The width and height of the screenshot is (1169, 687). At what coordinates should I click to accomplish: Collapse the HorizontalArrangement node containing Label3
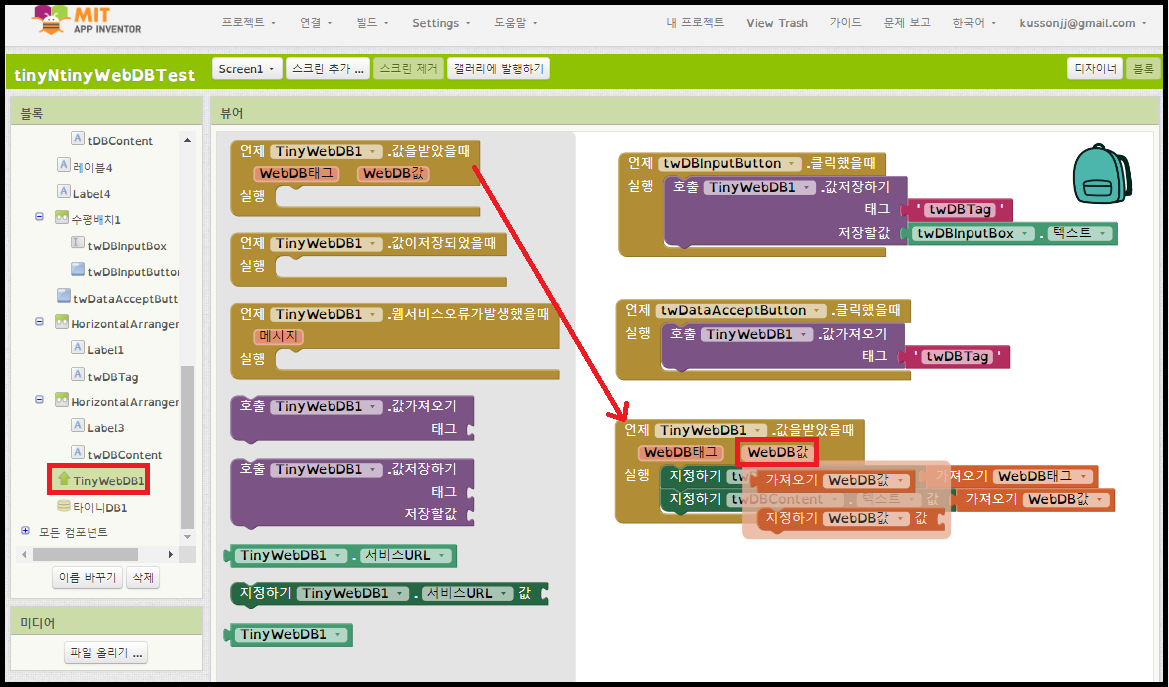[40, 400]
